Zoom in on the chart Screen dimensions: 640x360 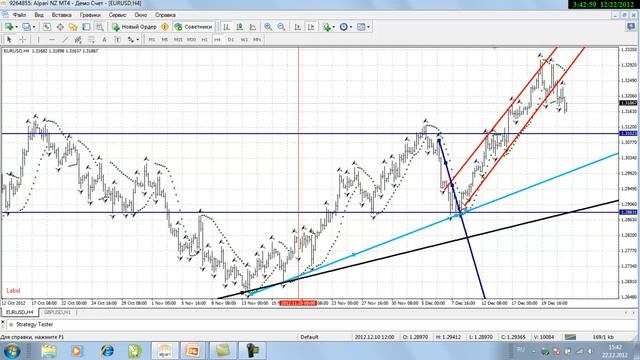coord(268,27)
